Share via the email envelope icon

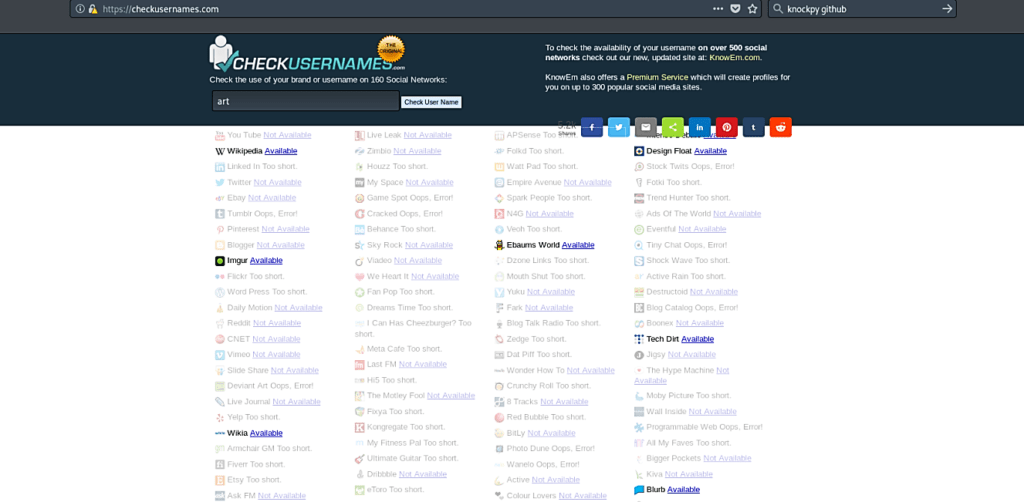pyautogui.click(x=646, y=127)
